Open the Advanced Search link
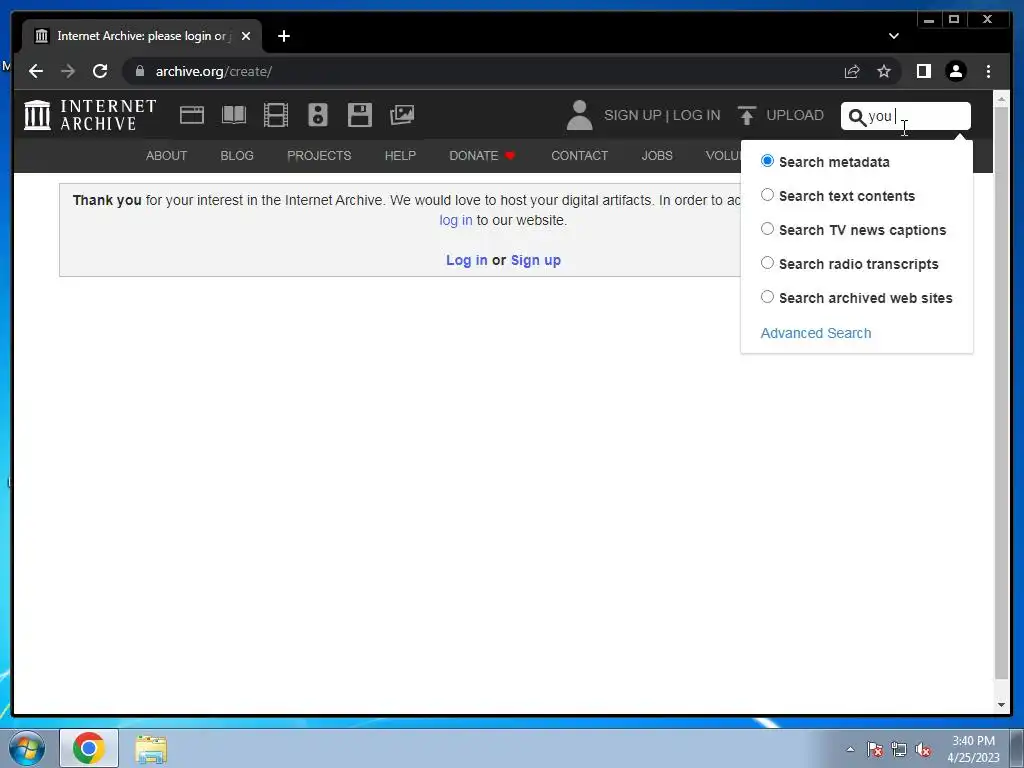The width and height of the screenshot is (1024, 768). pos(816,333)
